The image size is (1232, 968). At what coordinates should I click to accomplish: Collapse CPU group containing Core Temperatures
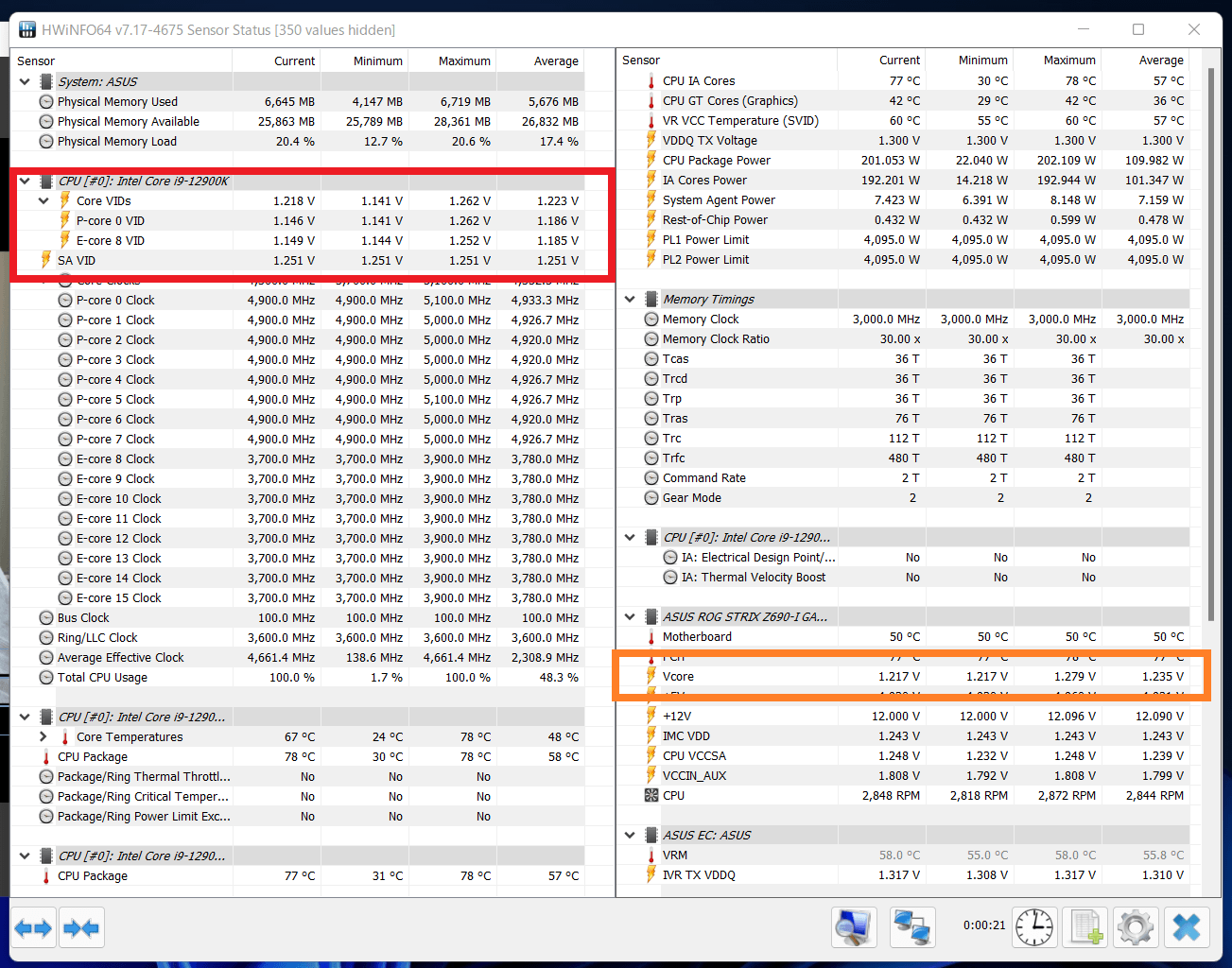point(25,717)
